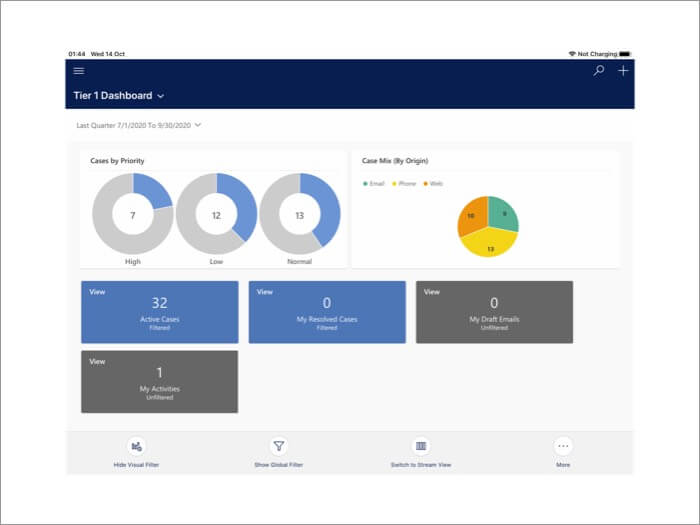Toggle Web legend entry
The height and width of the screenshot is (525, 700).
tap(433, 183)
